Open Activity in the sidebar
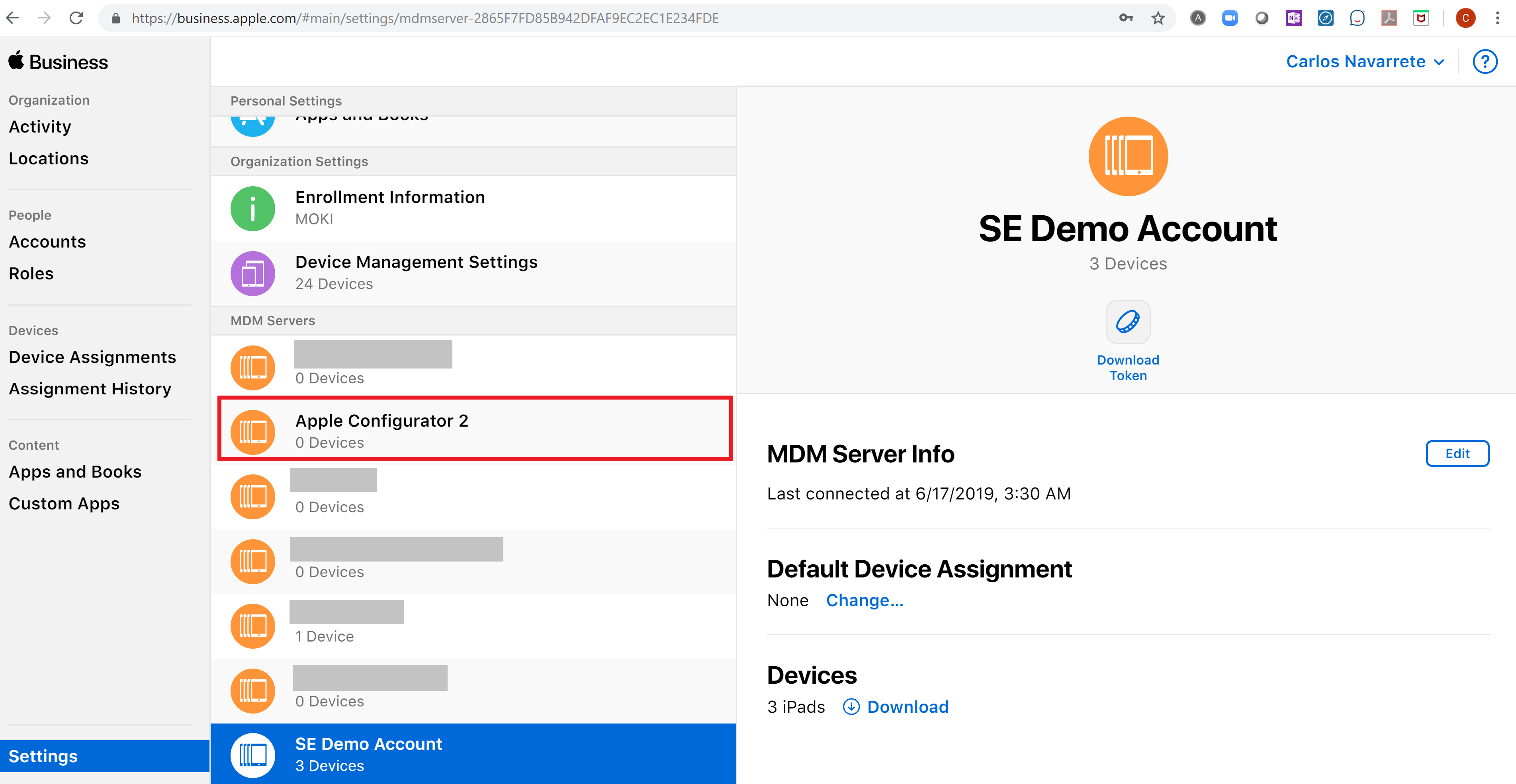Viewport: 1516px width, 784px height. coord(40,127)
